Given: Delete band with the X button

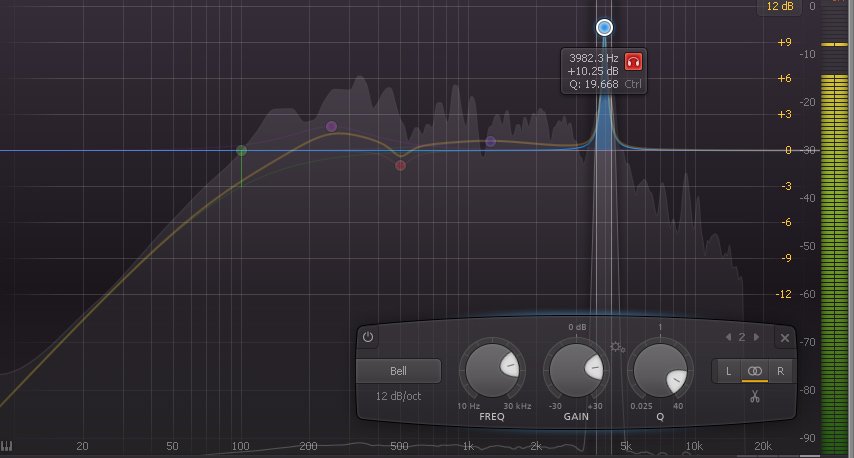Looking at the screenshot, I should (x=785, y=338).
